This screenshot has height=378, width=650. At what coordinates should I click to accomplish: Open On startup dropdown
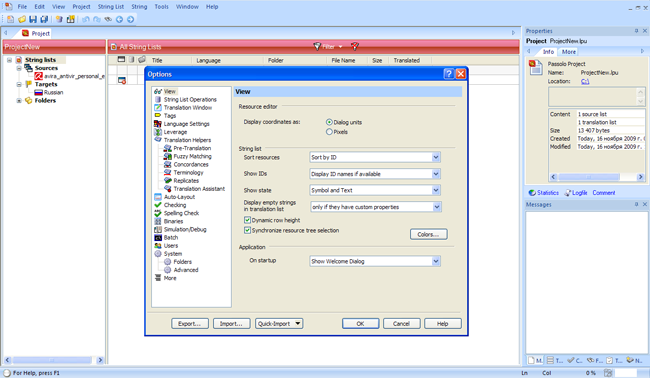pos(436,261)
